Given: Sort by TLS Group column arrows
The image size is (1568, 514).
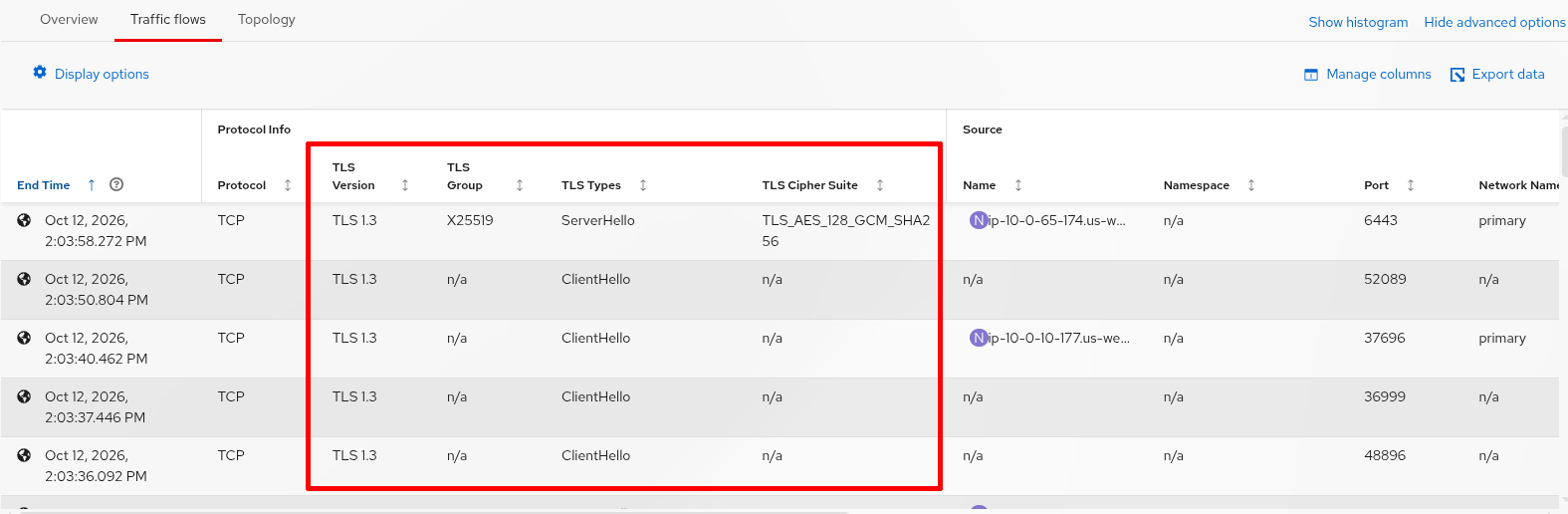Looking at the screenshot, I should point(520,185).
